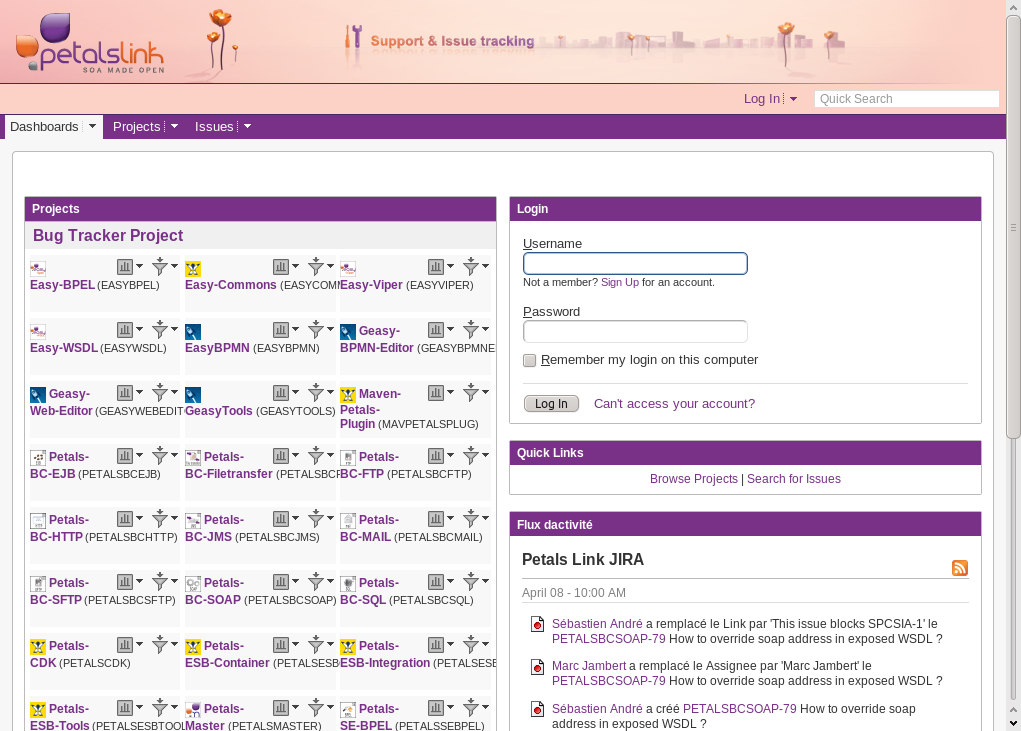Viewport: 1021px width, 731px height.
Task: Click the Quick Search box
Action: coord(906,99)
